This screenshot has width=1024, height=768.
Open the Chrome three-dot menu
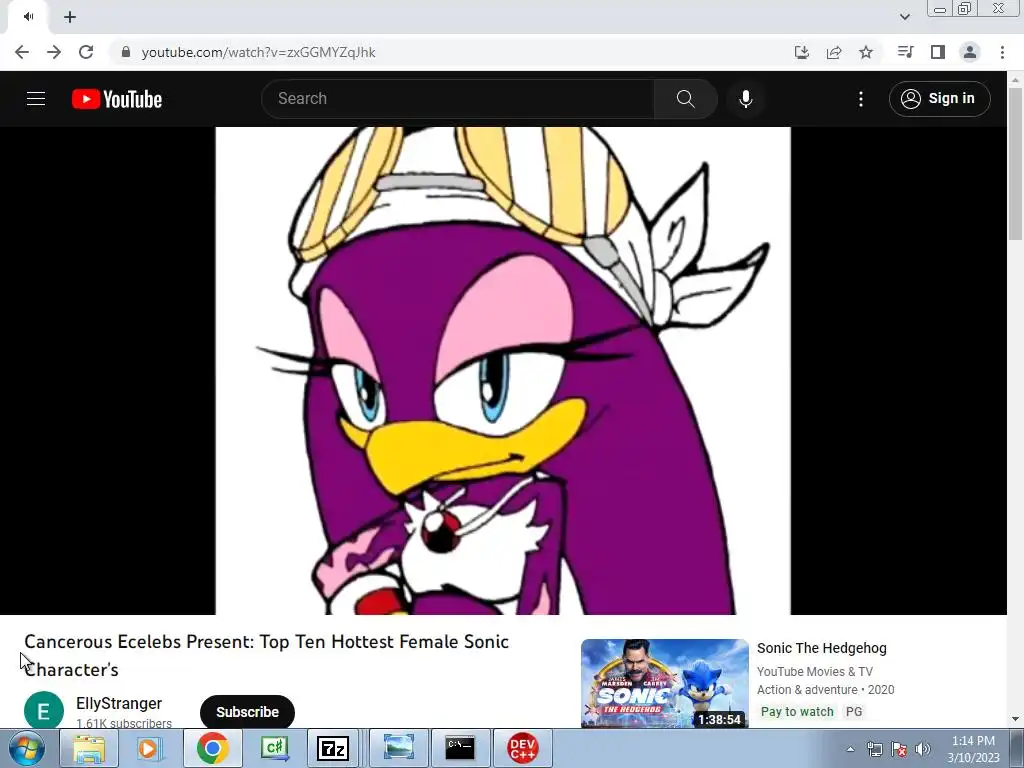point(1002,52)
